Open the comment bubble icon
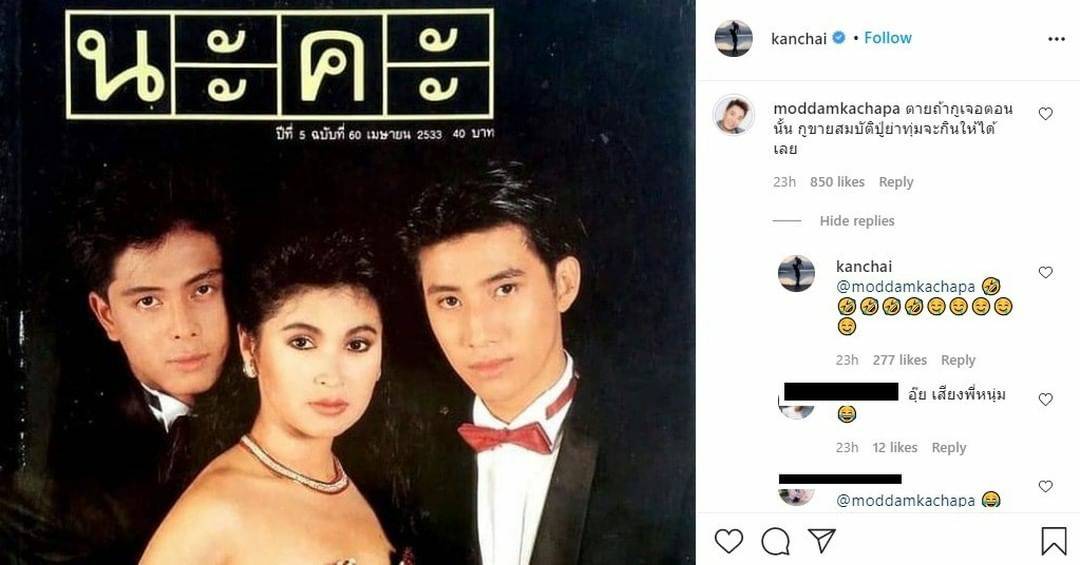Screen dimensions: 1080x565 point(775,542)
